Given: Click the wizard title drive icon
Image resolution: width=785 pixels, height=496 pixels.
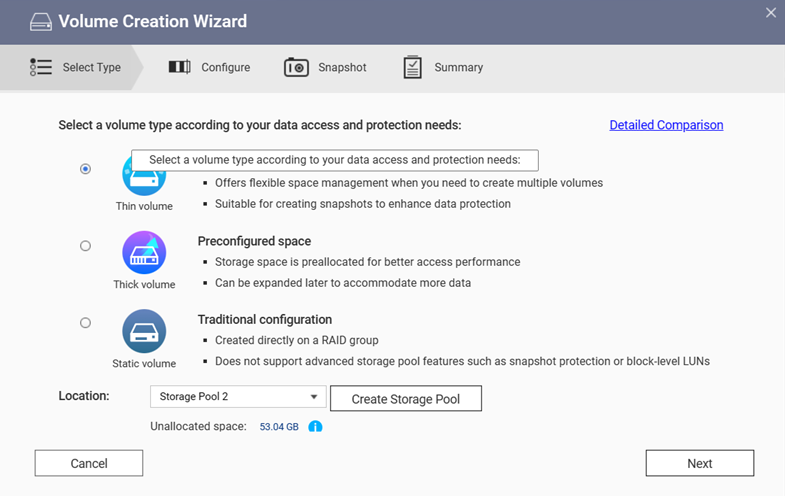Looking at the screenshot, I should (x=41, y=21).
